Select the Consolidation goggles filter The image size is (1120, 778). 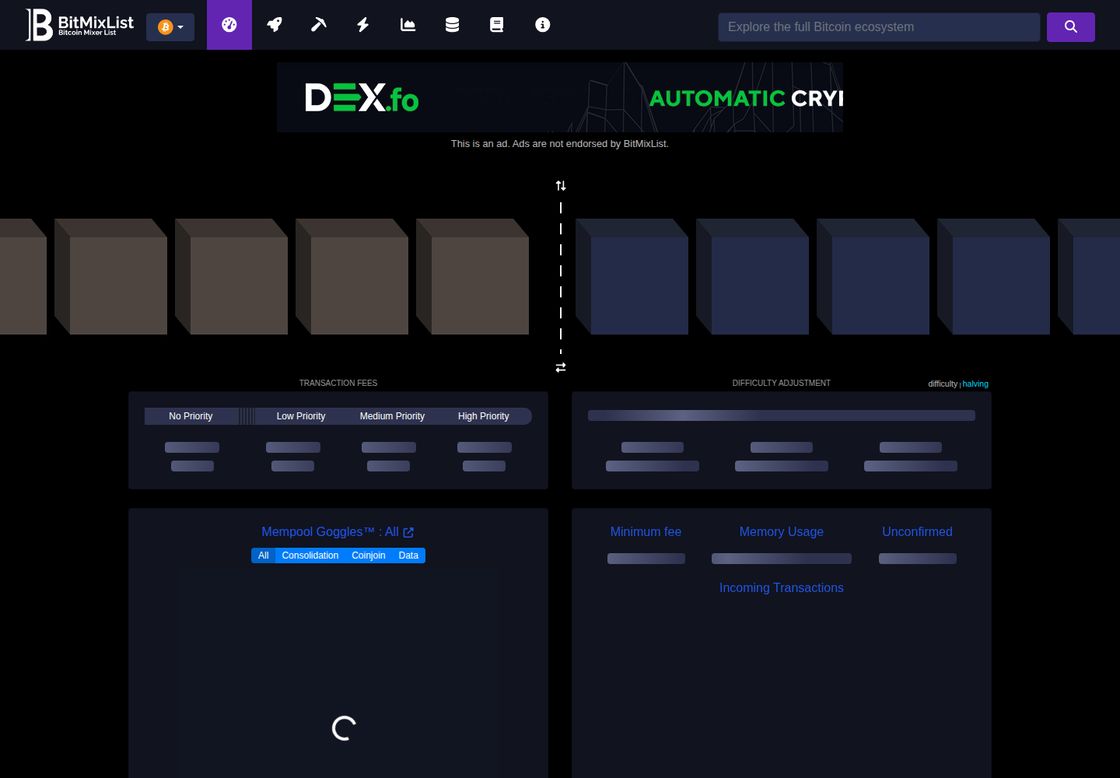point(310,555)
